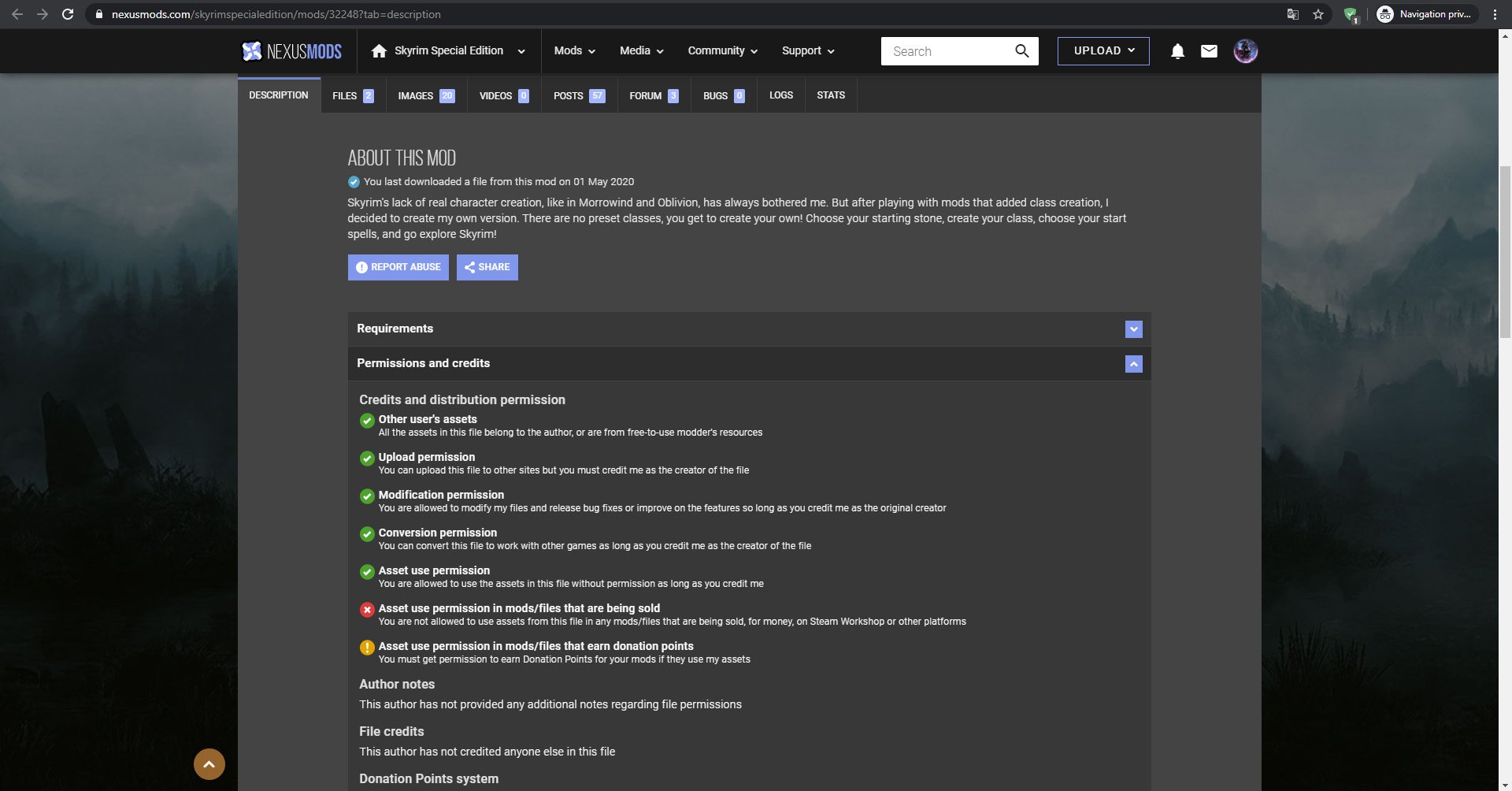The width and height of the screenshot is (1512, 791).
Task: Switch to the FILES tab
Action: point(353,95)
